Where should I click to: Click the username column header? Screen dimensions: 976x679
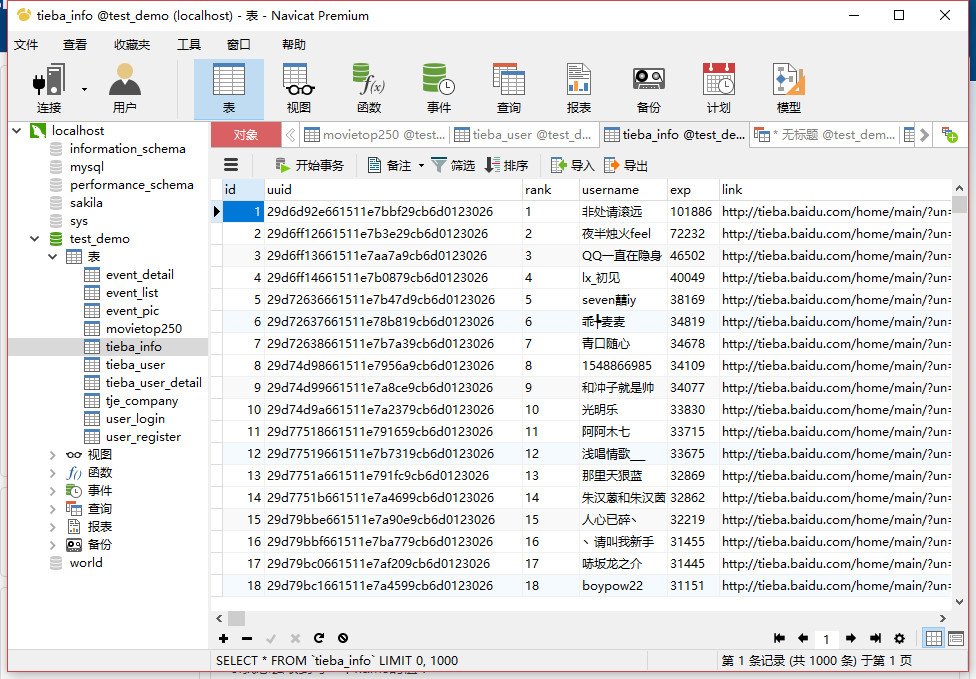pyautogui.click(x=622, y=190)
